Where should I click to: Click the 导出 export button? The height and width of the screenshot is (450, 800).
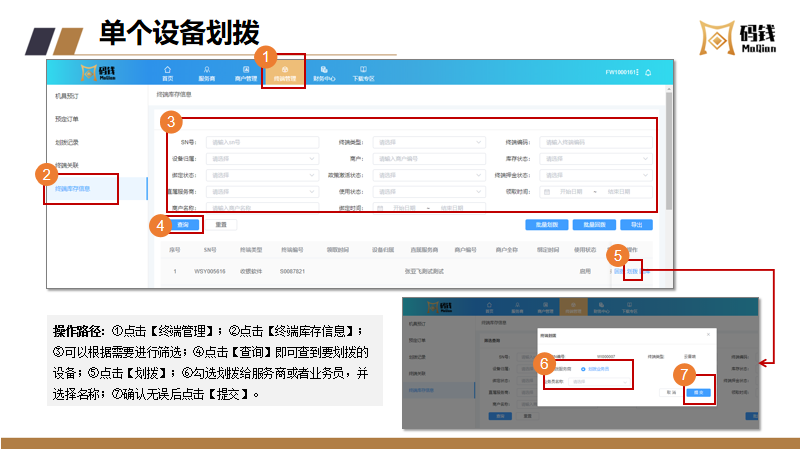click(636, 225)
